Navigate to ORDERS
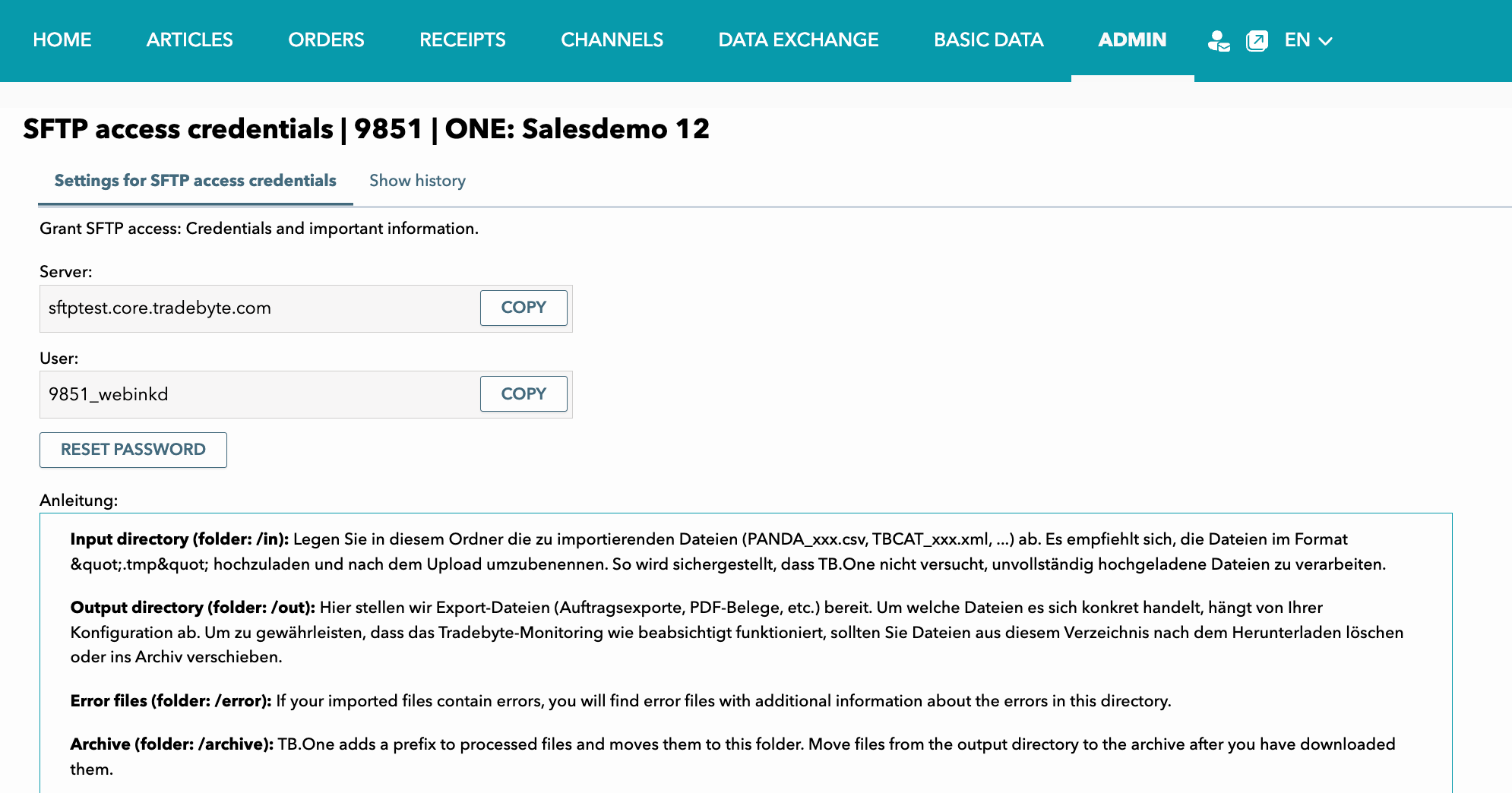This screenshot has height=793, width=1512. tap(326, 40)
